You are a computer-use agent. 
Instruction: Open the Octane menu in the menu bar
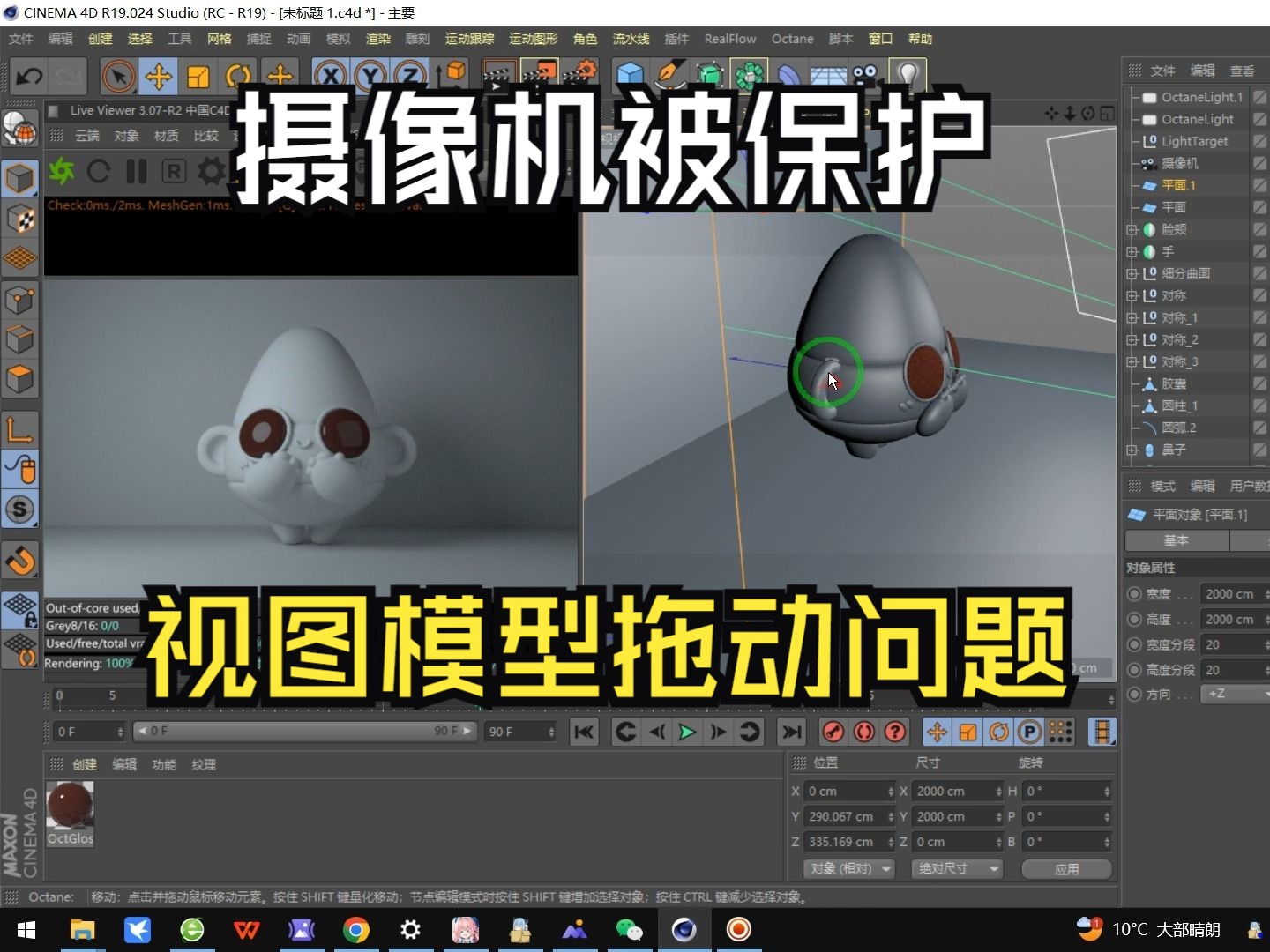pyautogui.click(x=792, y=39)
